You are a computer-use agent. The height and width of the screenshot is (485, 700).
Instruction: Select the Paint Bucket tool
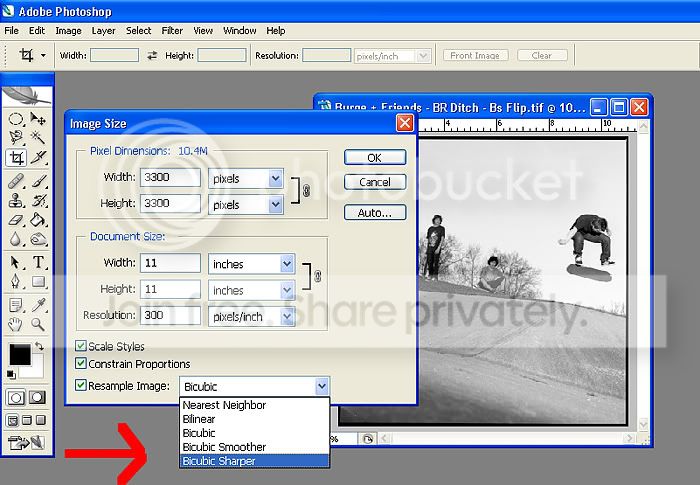pyautogui.click(x=39, y=220)
